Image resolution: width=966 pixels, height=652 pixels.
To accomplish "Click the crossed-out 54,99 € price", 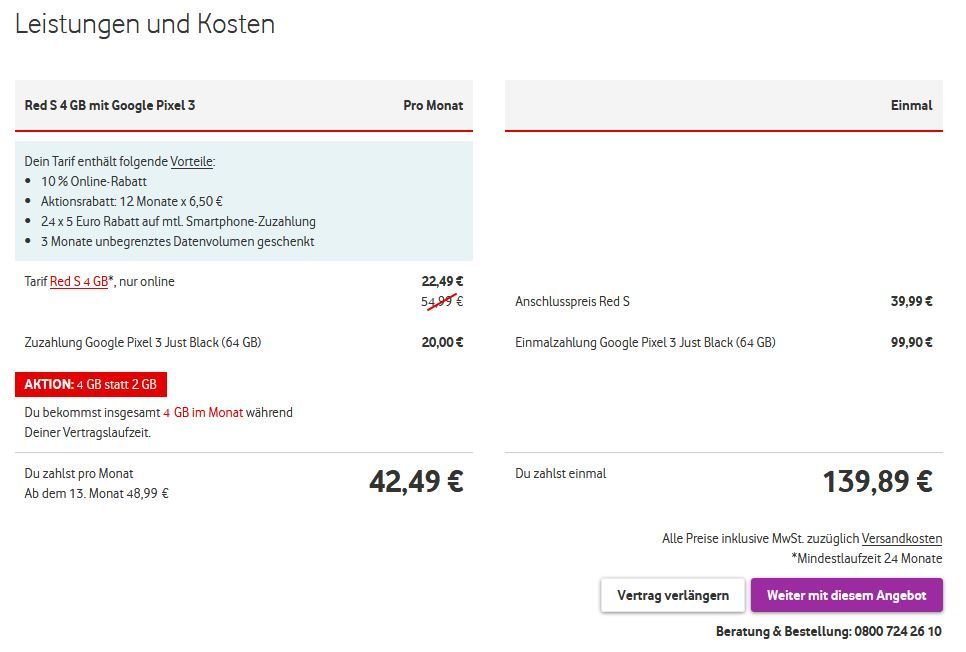I will coord(442,301).
